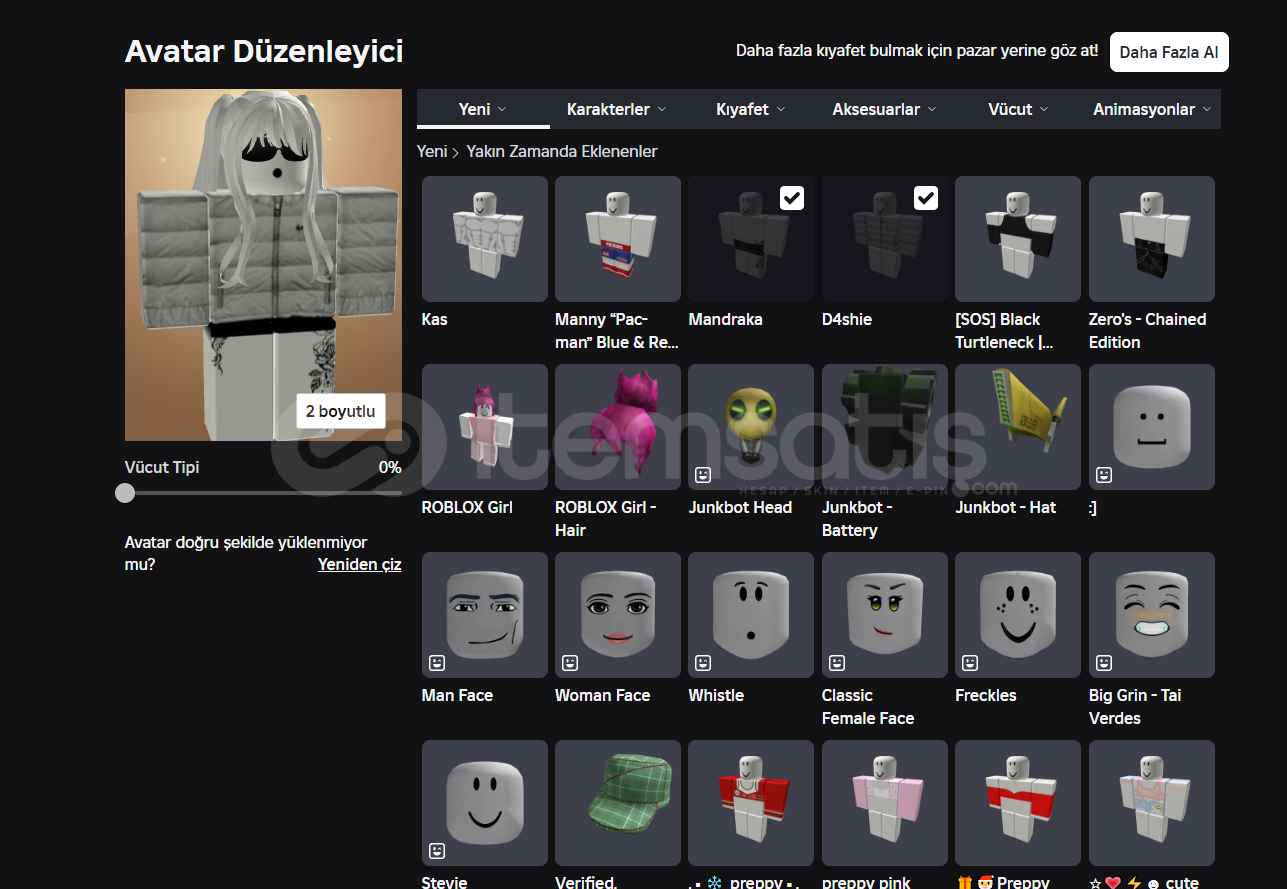This screenshot has width=1287, height=889.
Task: Click the Freckles item name
Action: coord(986,696)
